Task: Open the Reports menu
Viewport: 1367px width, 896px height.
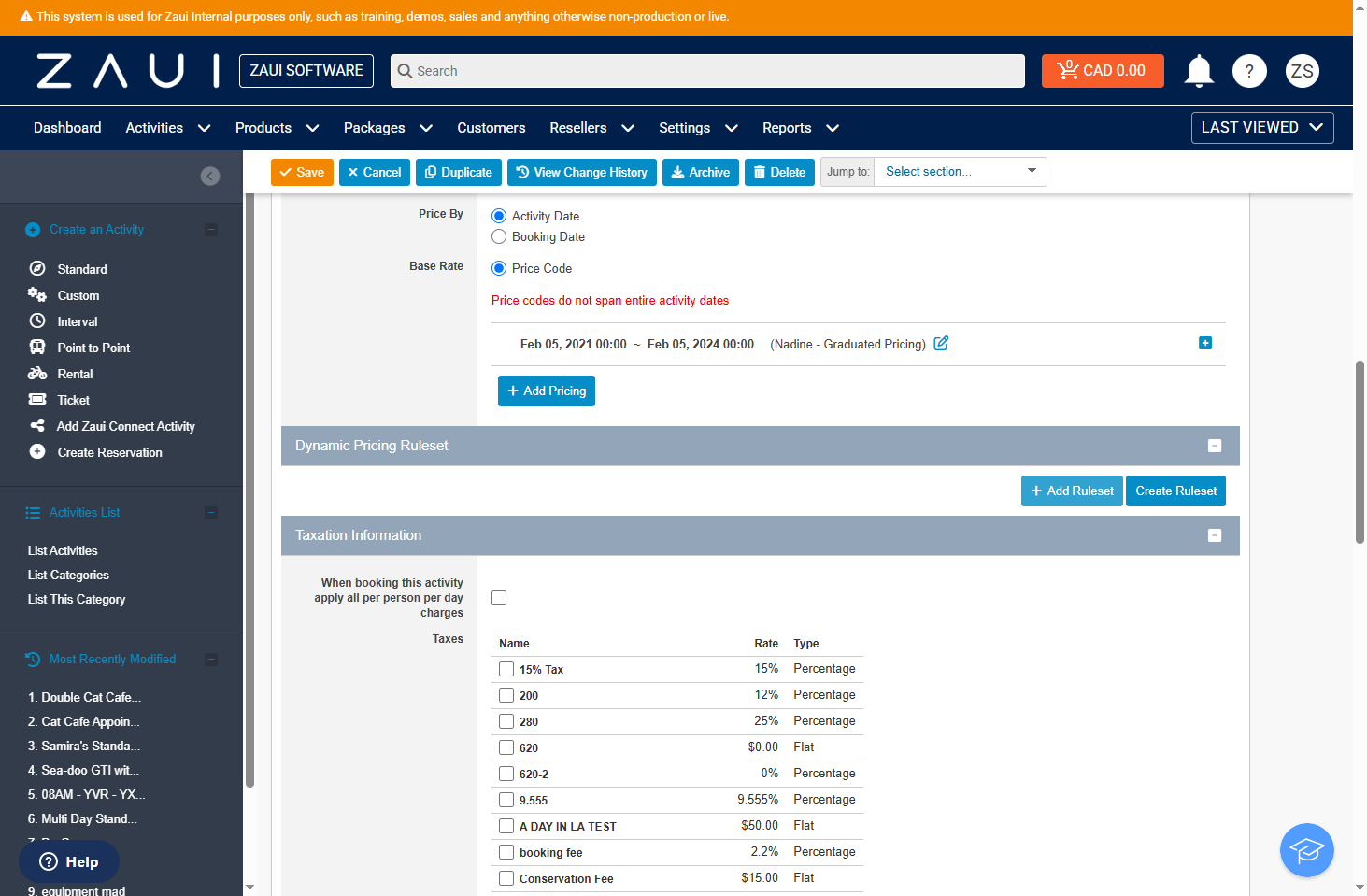Action: [801, 128]
